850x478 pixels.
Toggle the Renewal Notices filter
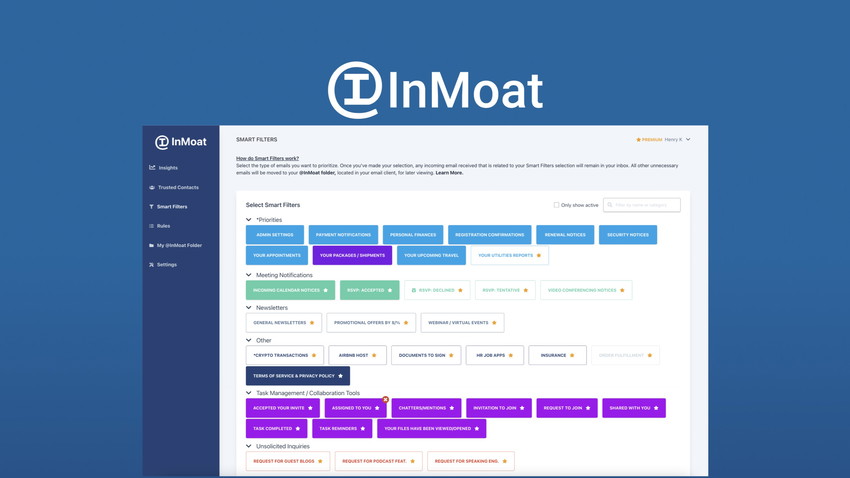pos(565,235)
